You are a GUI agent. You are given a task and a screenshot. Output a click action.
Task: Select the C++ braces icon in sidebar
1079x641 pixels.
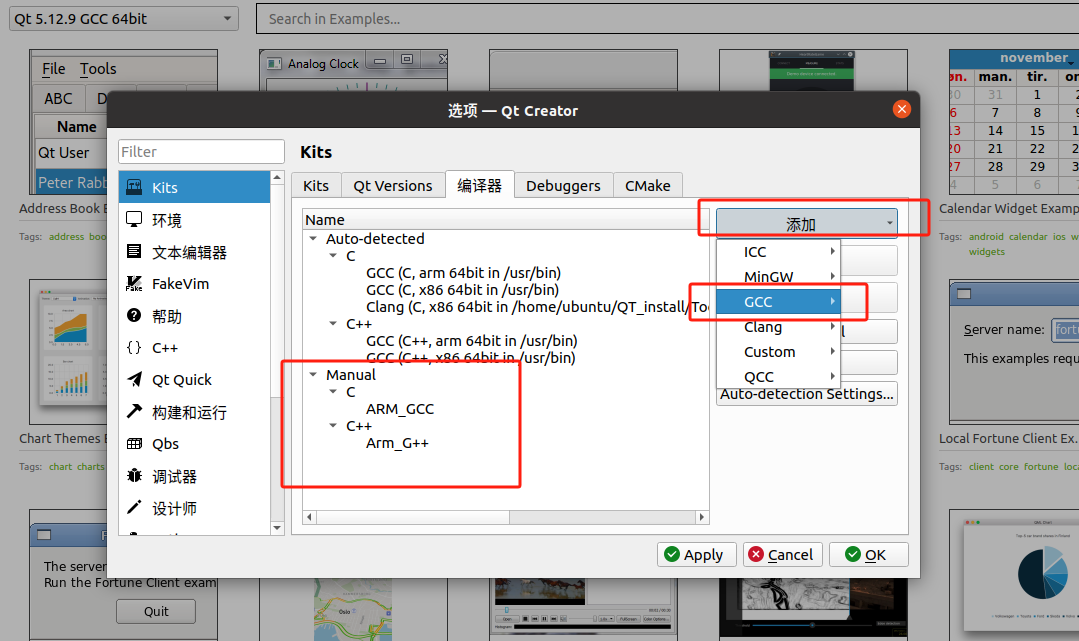coord(134,348)
